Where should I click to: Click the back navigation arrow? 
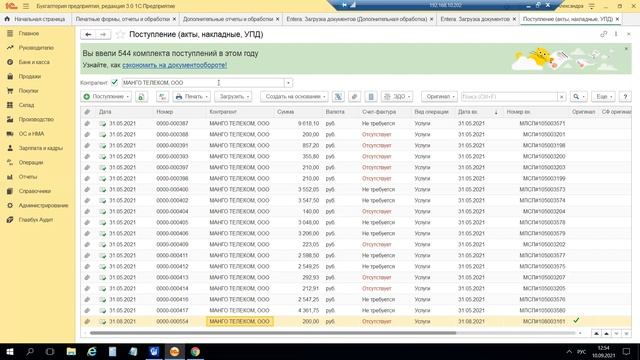click(x=88, y=35)
